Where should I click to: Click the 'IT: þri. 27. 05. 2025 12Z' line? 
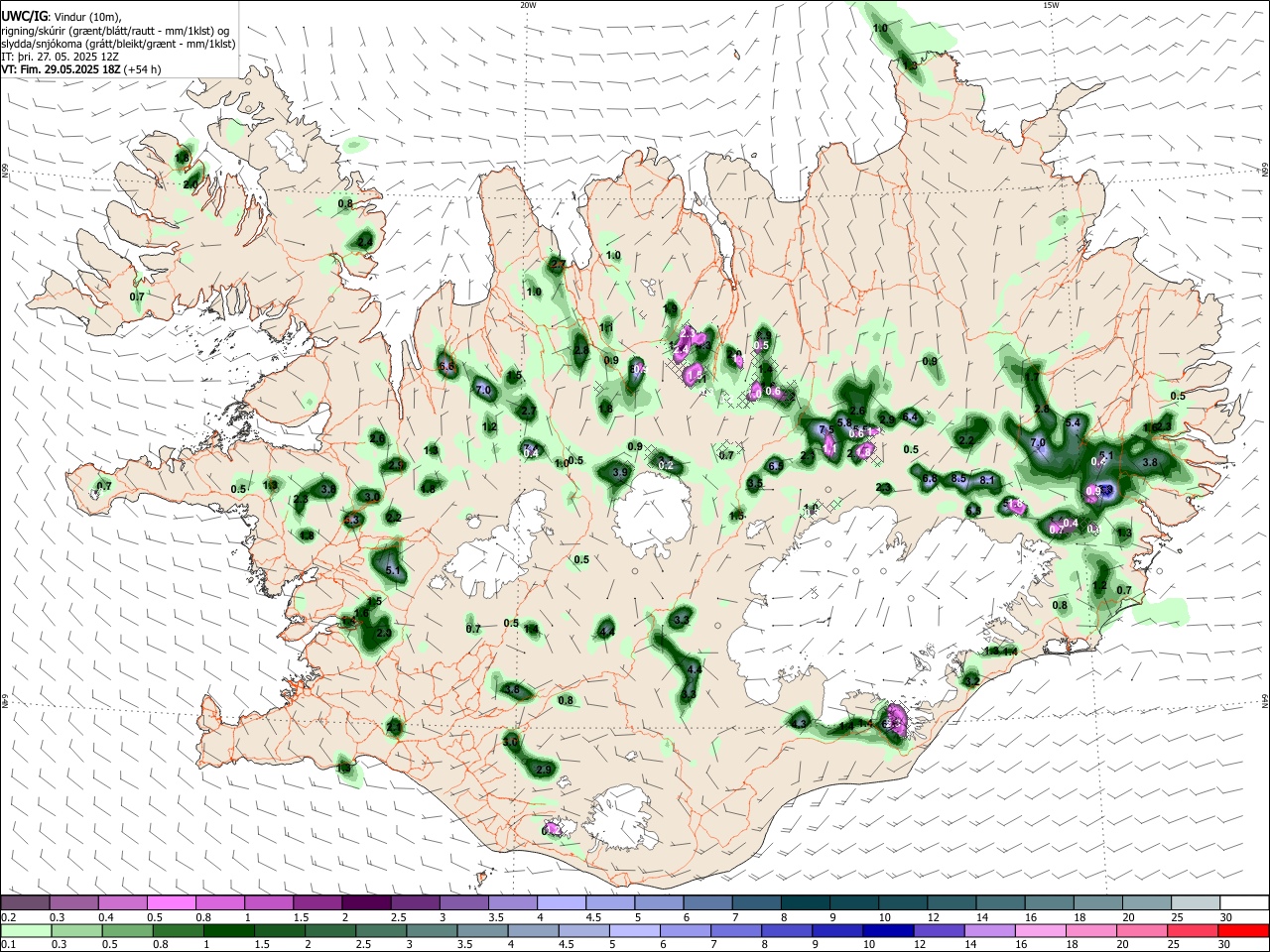pos(61,57)
